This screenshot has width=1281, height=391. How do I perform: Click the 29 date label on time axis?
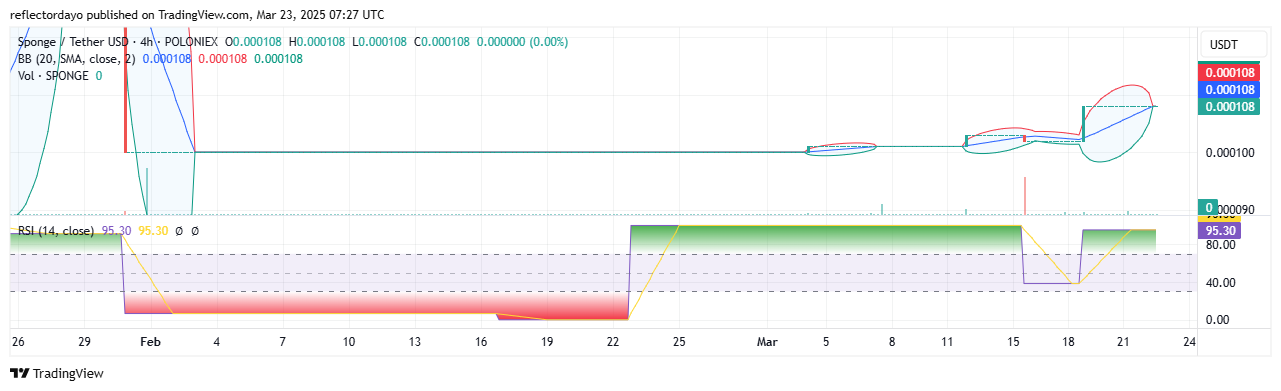tap(84, 342)
